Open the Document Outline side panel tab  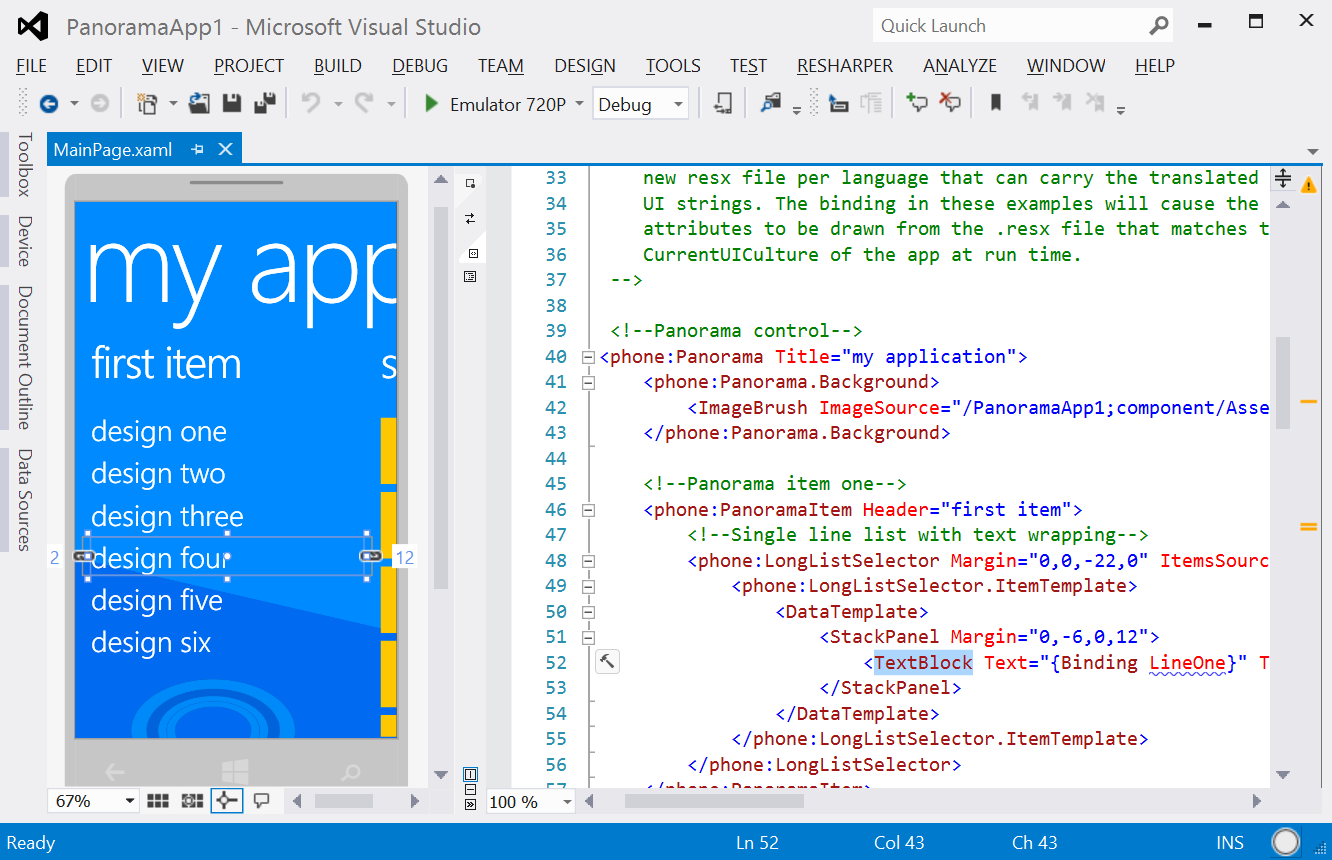click(24, 358)
